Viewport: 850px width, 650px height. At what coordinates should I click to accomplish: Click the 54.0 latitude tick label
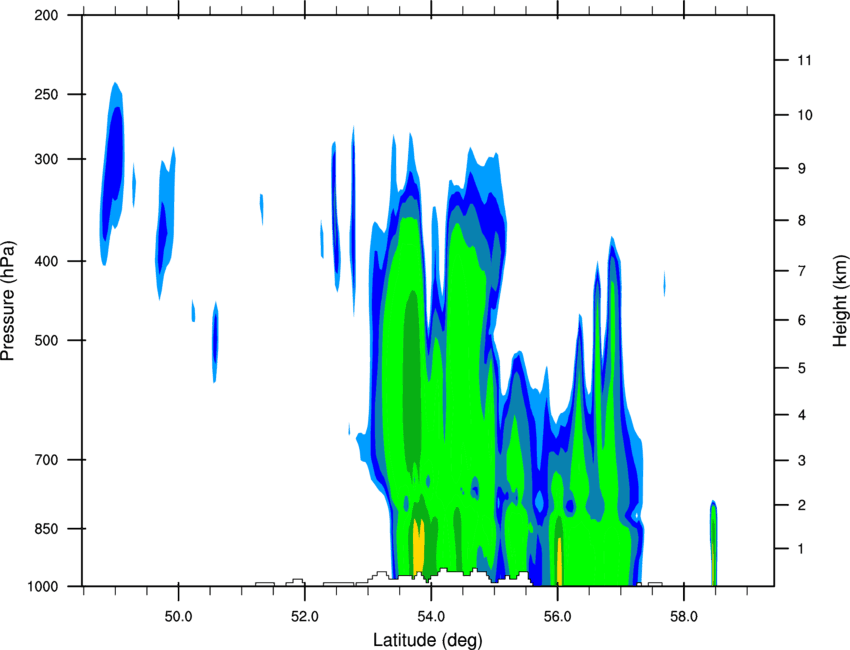coord(431,616)
